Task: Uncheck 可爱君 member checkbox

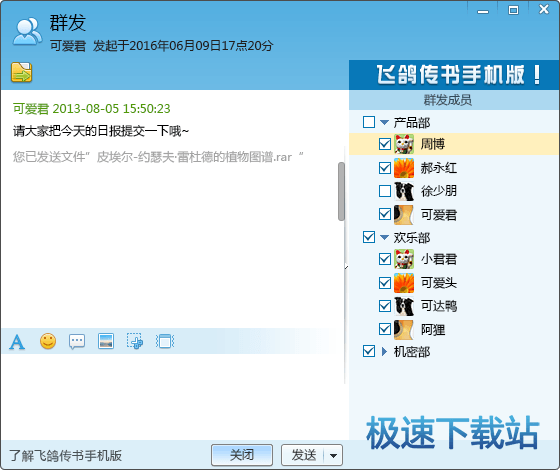Action: pyautogui.click(x=385, y=215)
